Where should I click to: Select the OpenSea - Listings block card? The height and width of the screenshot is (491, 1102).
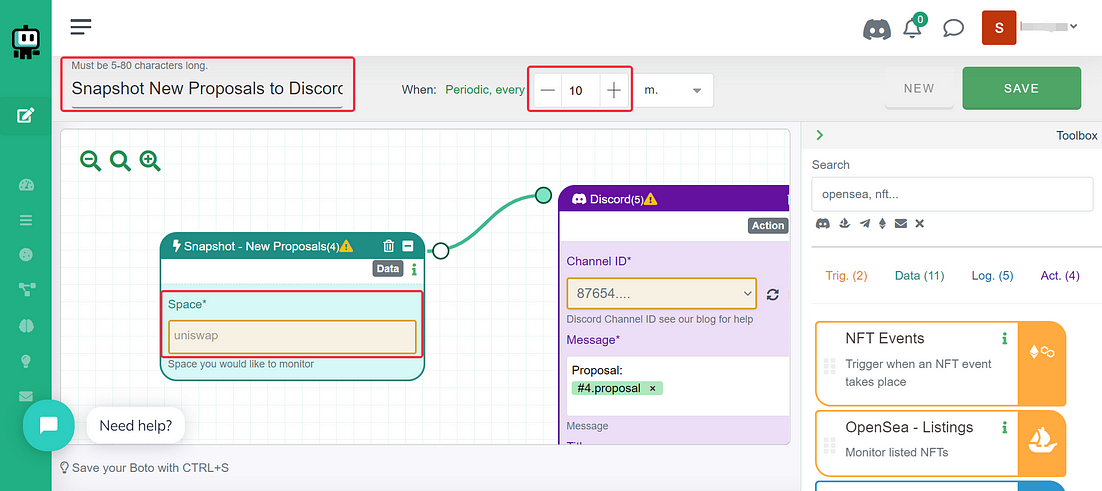point(940,443)
